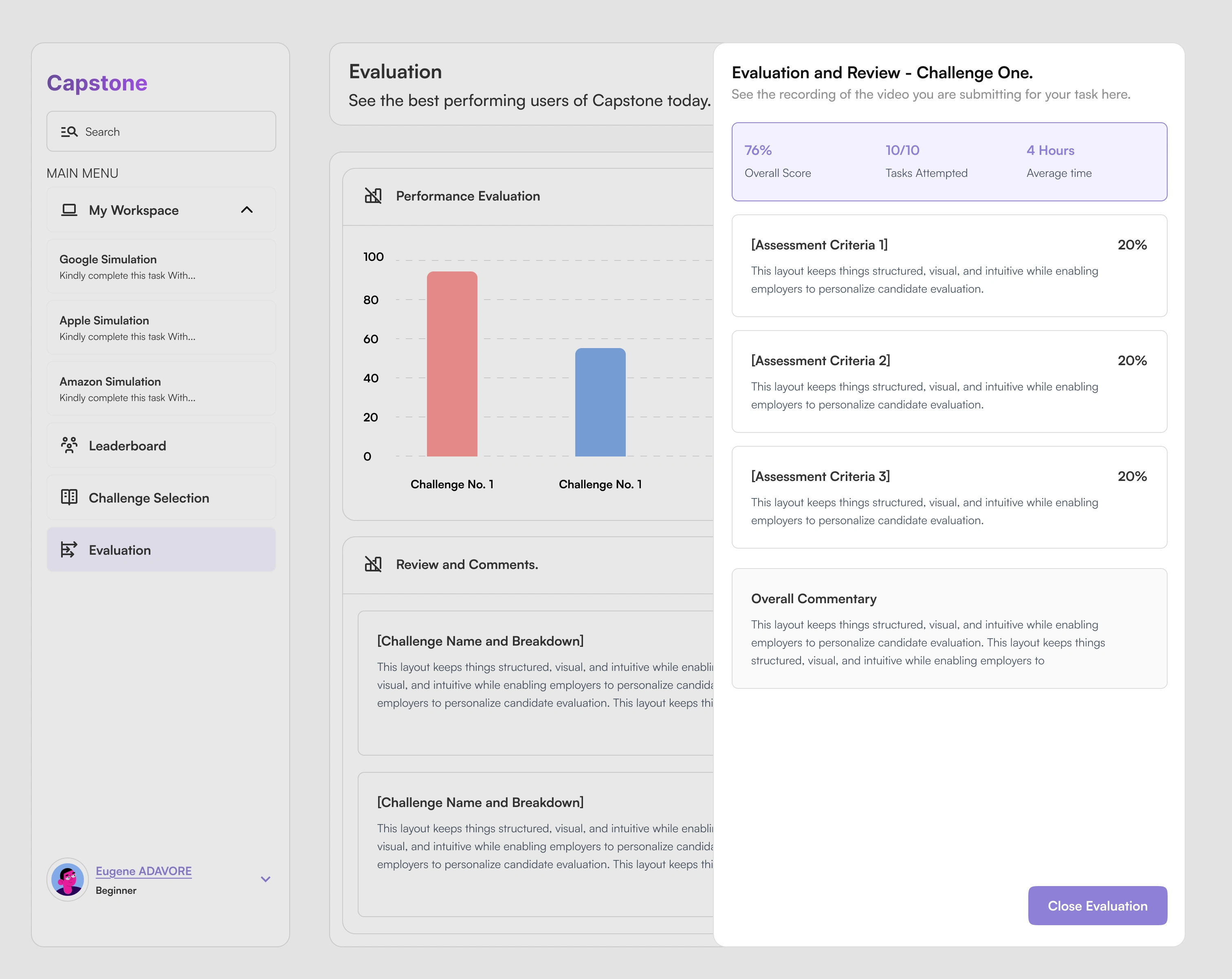Screen dimensions: 1232x979
Task: Open the Eugene ADAVORE profile link
Action: point(143,871)
